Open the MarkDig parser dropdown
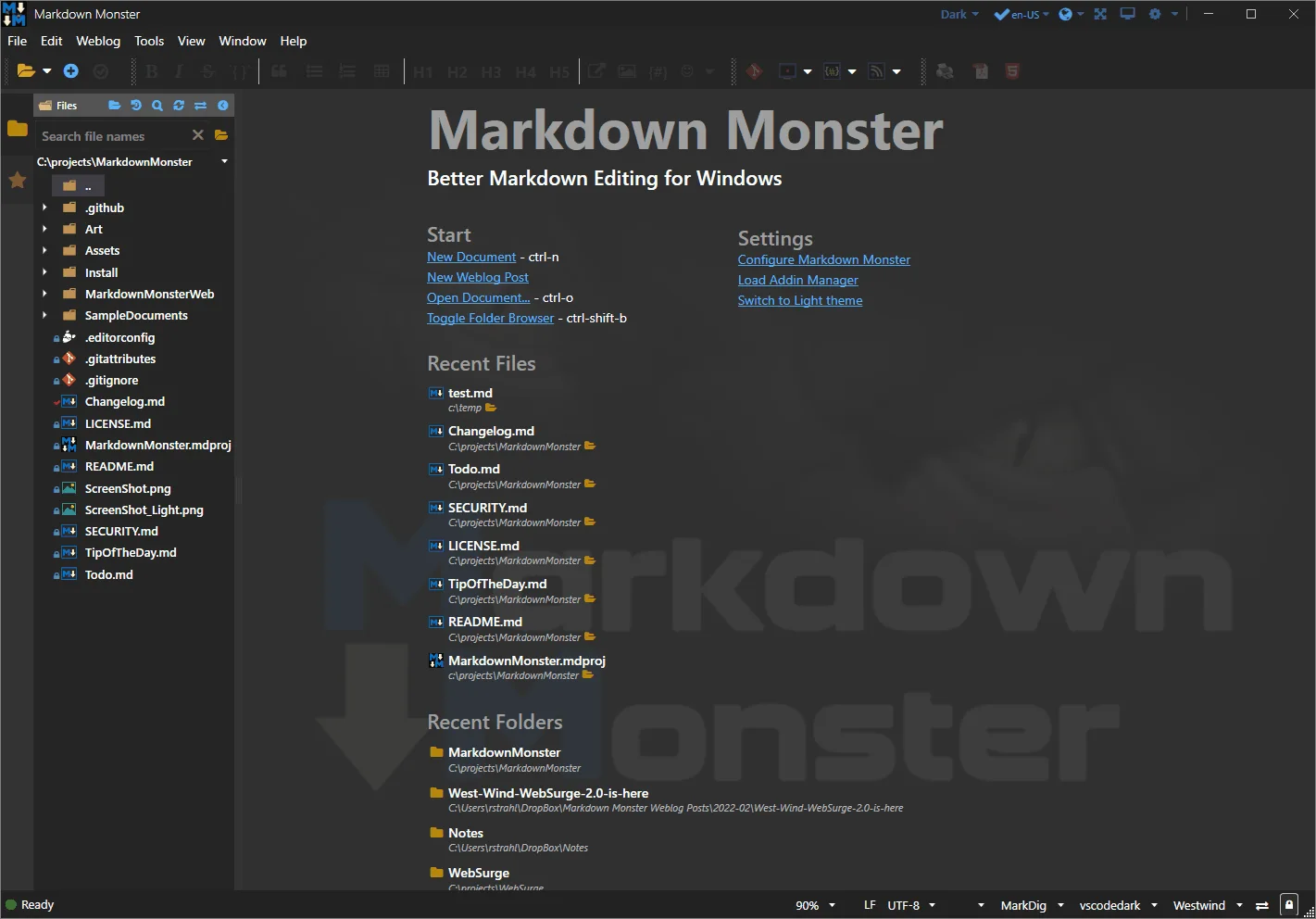1316x919 pixels. pos(1033,905)
